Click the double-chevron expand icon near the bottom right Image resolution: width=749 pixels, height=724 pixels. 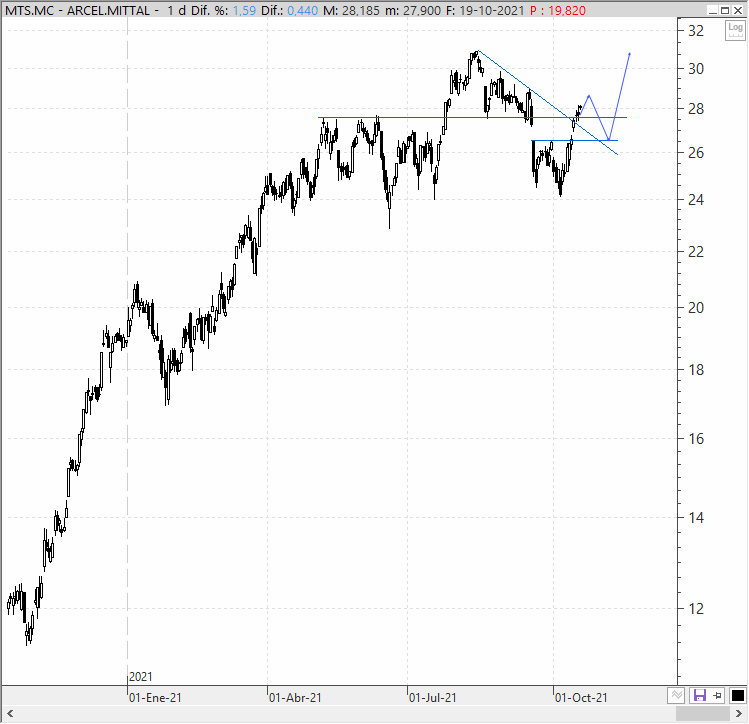[x=676, y=695]
